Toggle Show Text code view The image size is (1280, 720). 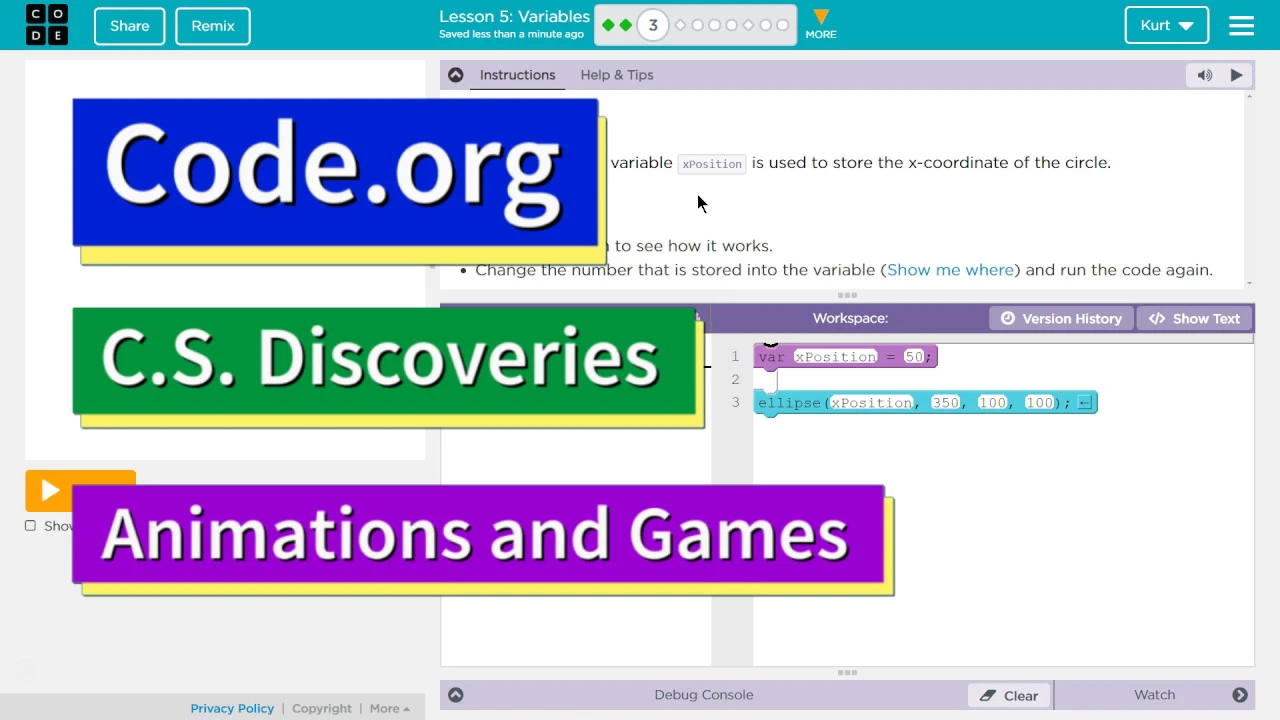tap(1195, 318)
